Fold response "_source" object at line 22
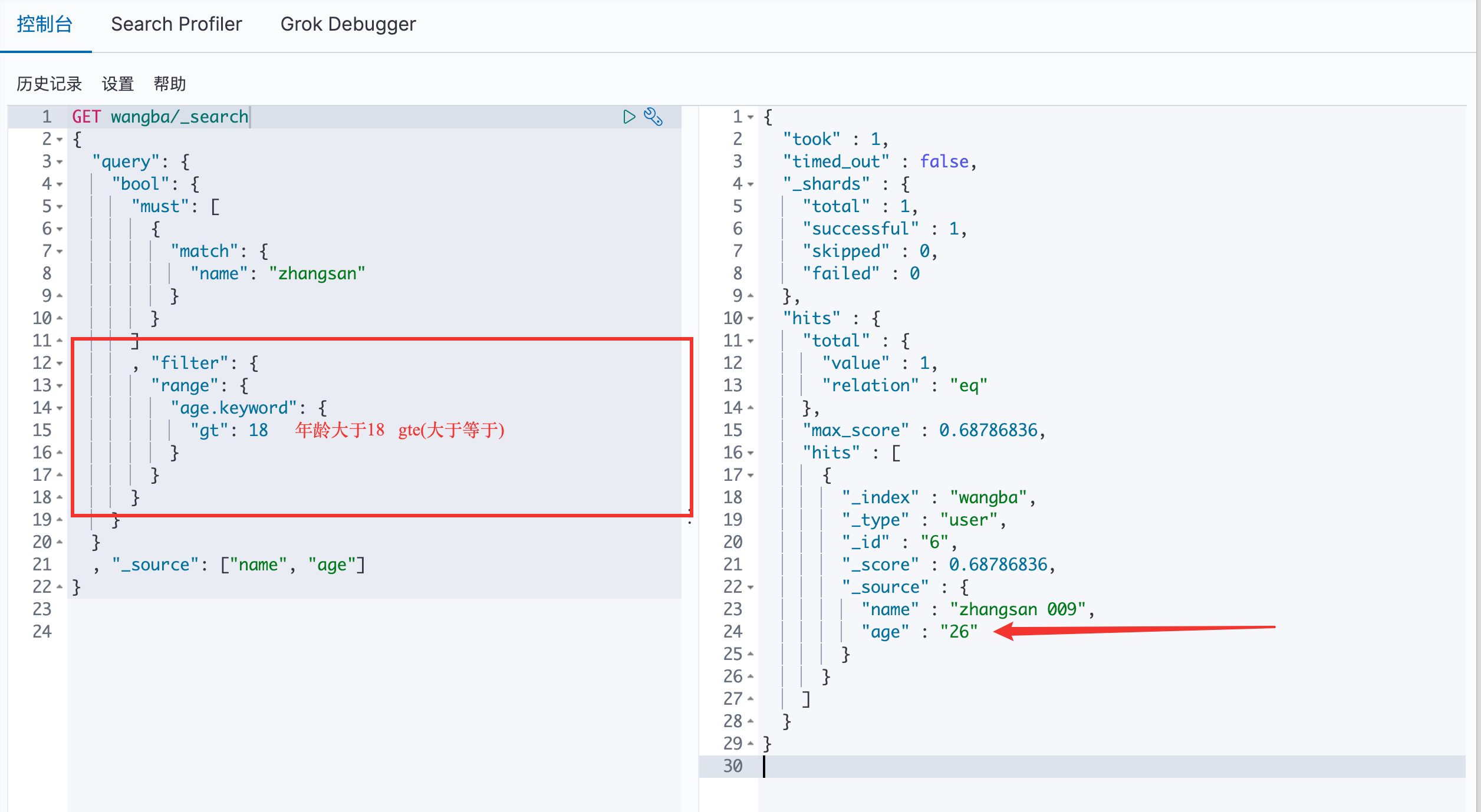This screenshot has height=812, width=1481. click(751, 587)
